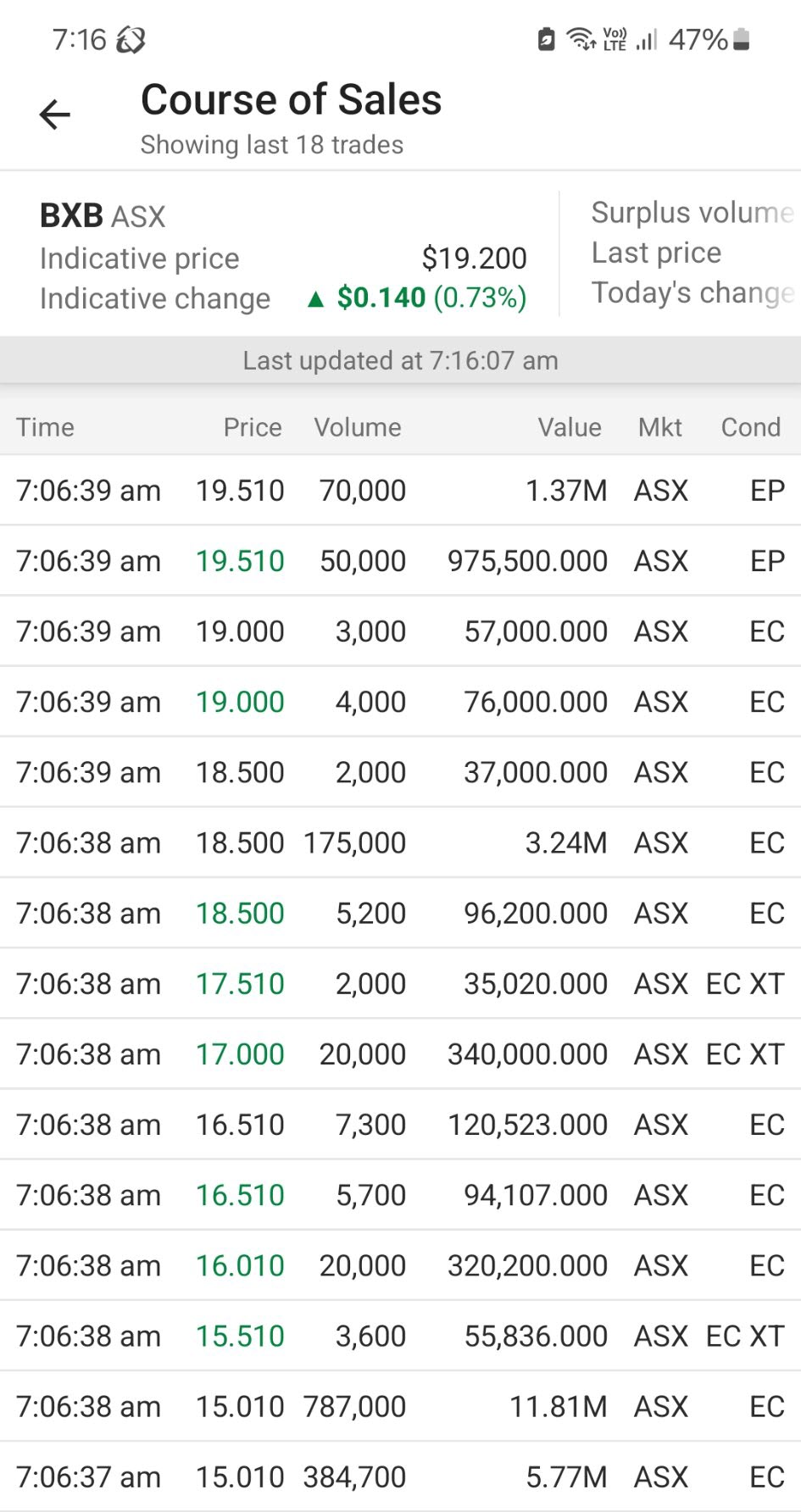Tap the Last updated timestamp bar
The width and height of the screenshot is (801, 1512).
coord(400,361)
